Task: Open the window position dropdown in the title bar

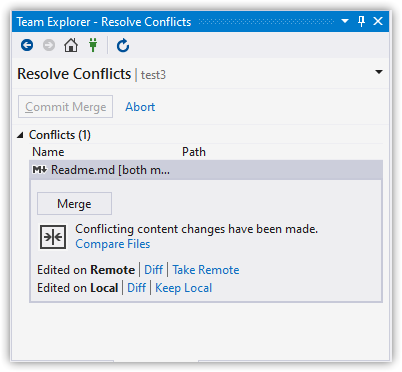Action: click(345, 21)
